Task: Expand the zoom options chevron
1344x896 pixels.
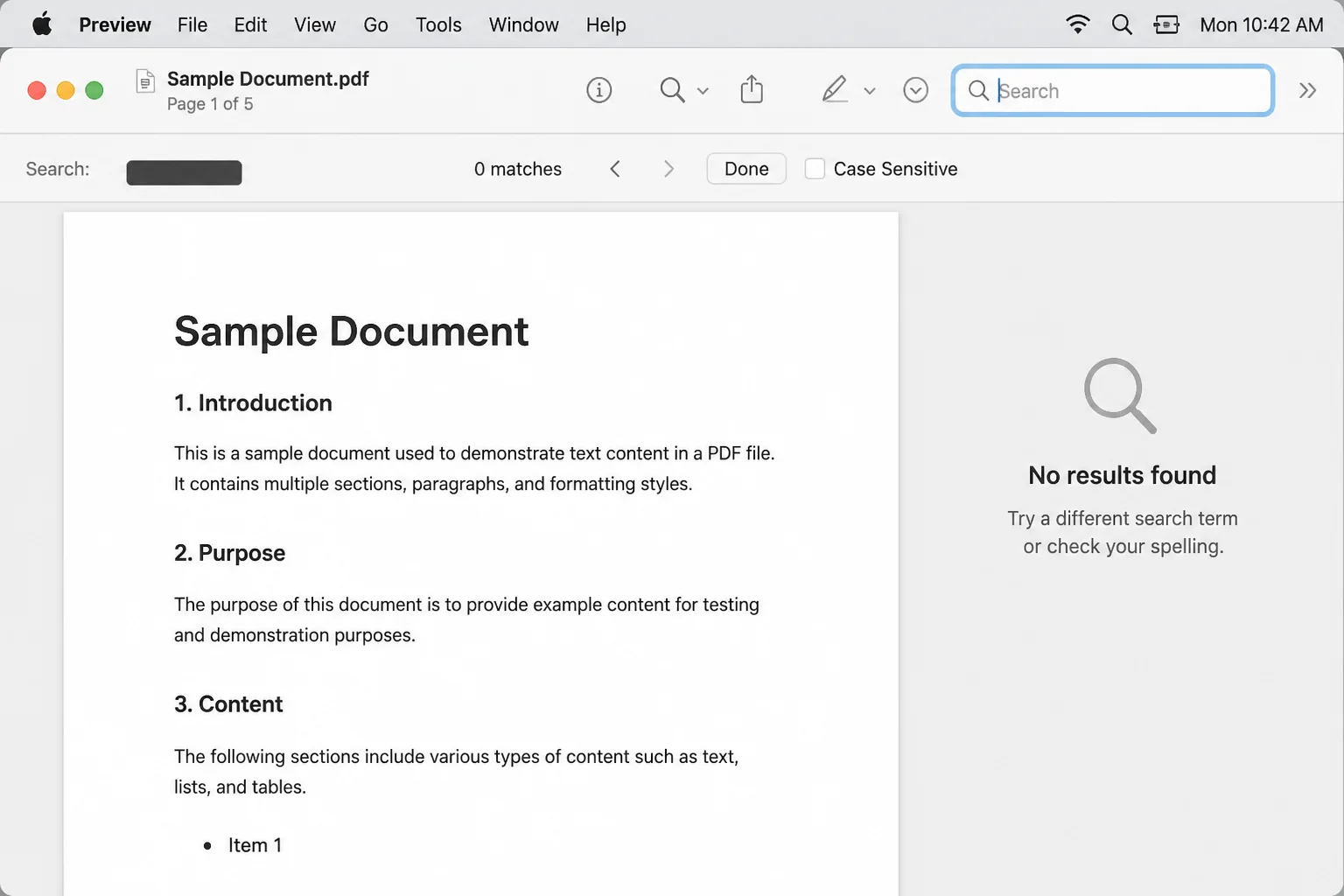Action: (703, 90)
